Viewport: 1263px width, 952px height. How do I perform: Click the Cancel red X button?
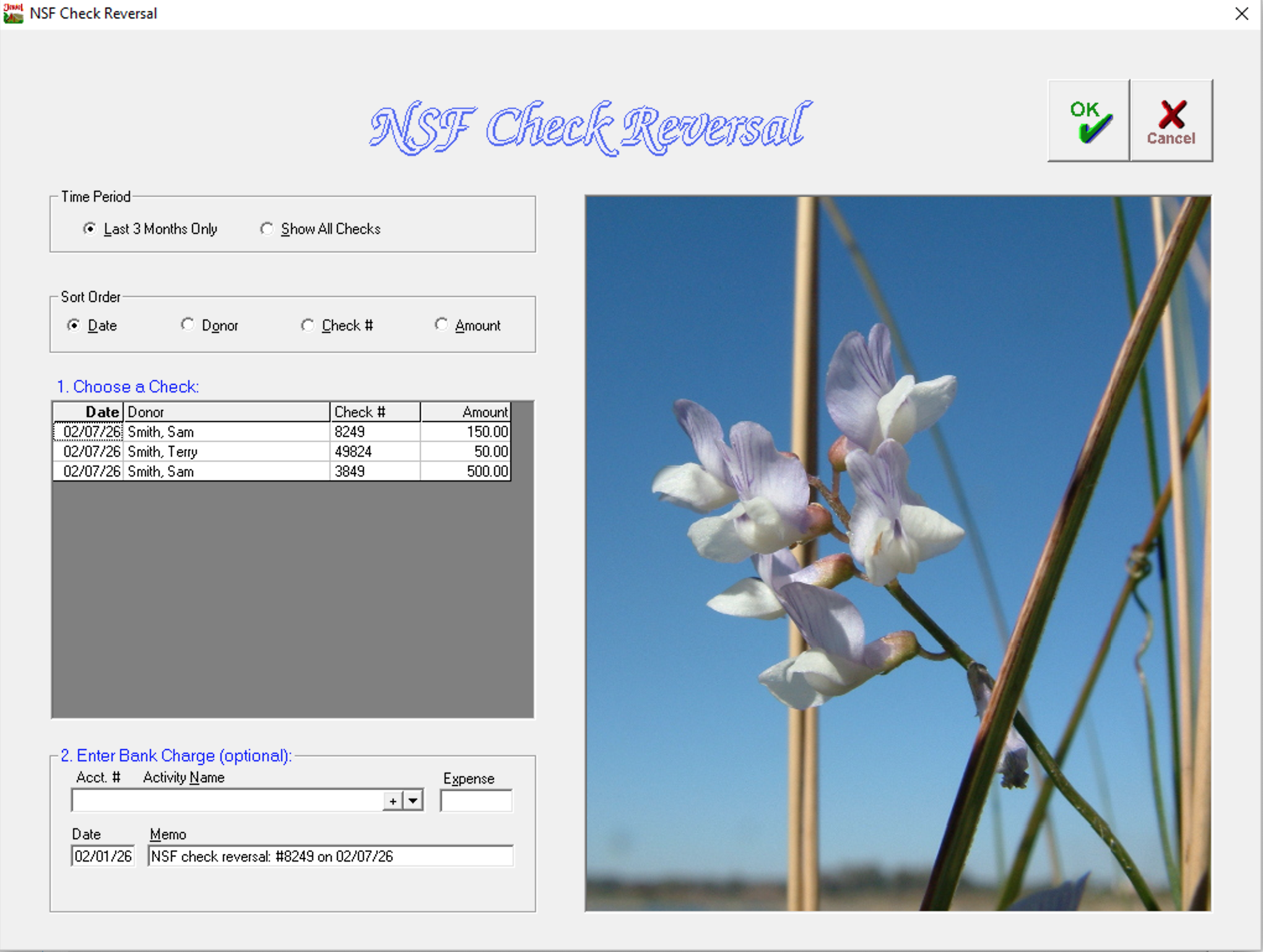1171,121
